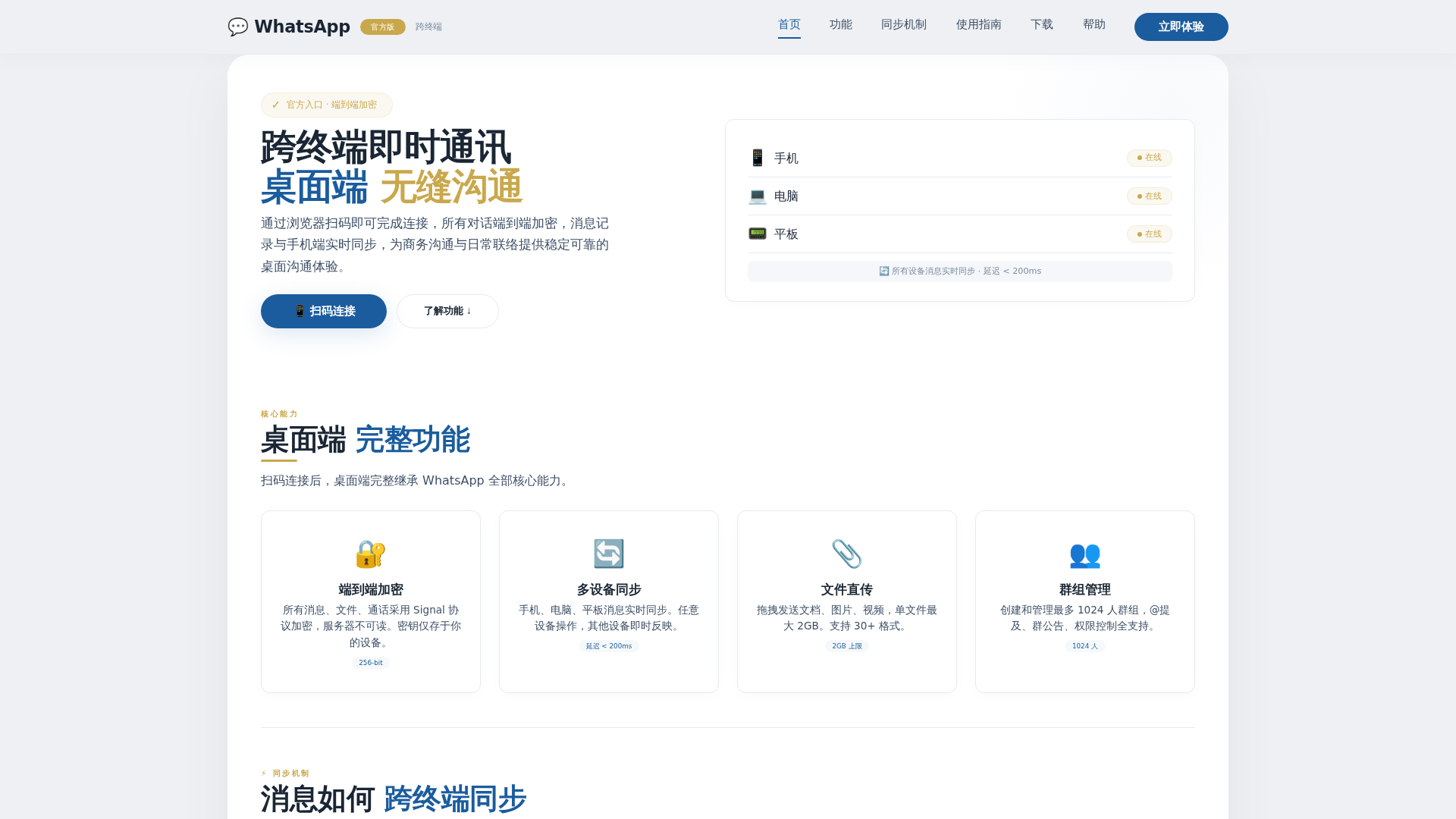Click the 核心能力 section label
The height and width of the screenshot is (819, 1456).
pos(280,414)
